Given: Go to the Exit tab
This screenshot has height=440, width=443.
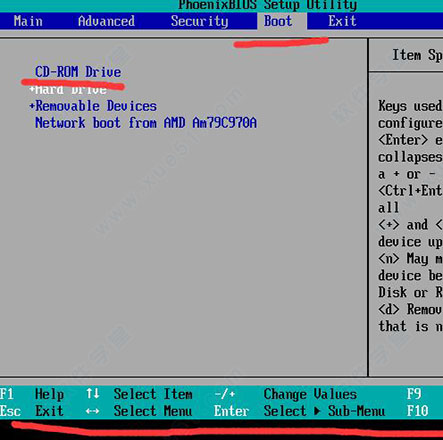Looking at the screenshot, I should coord(342,21).
